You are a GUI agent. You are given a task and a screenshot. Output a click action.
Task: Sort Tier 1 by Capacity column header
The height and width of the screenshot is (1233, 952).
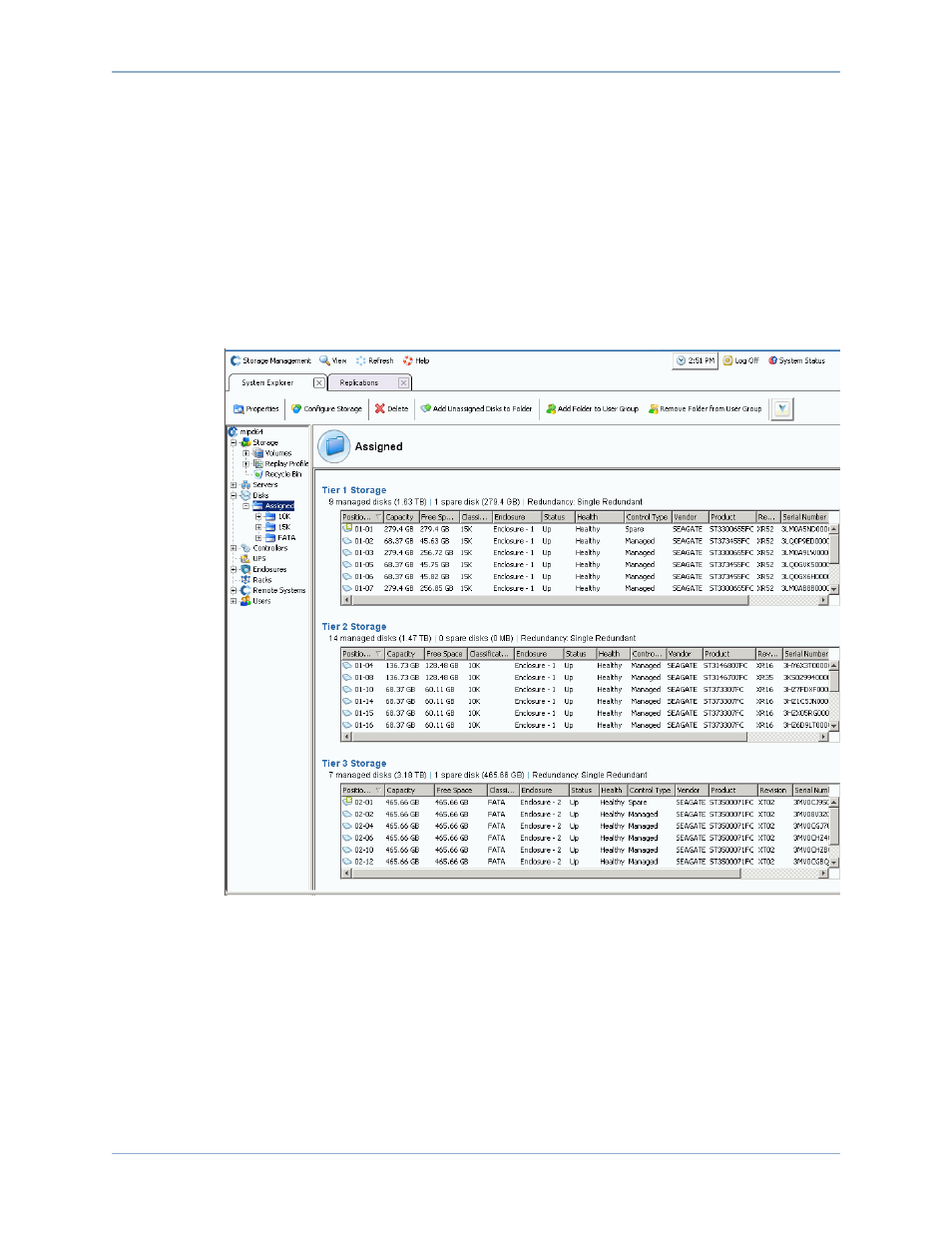point(400,517)
